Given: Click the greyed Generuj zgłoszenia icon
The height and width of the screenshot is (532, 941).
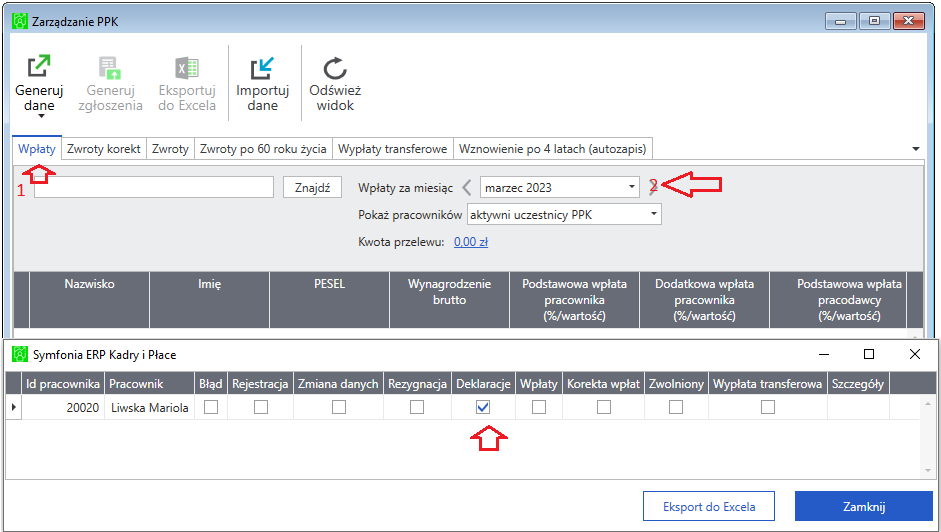Looking at the screenshot, I should point(110,67).
